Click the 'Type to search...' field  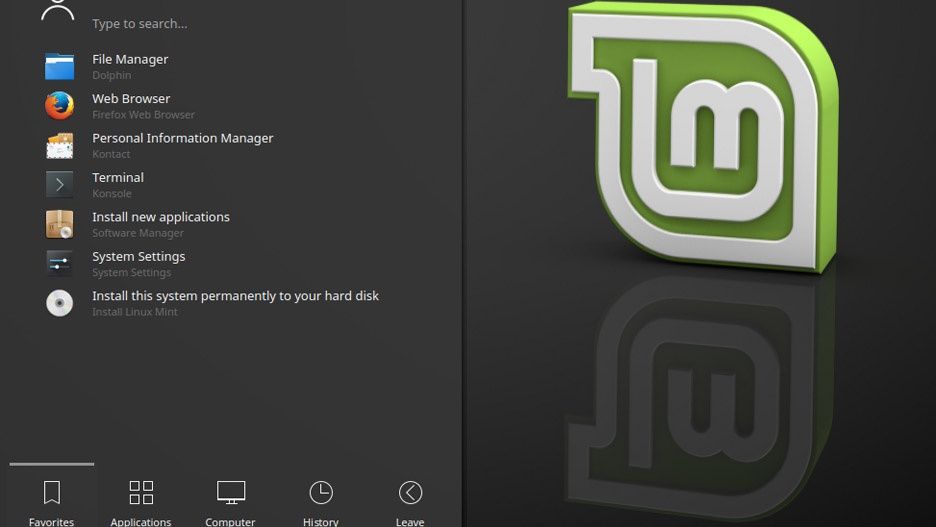point(140,24)
